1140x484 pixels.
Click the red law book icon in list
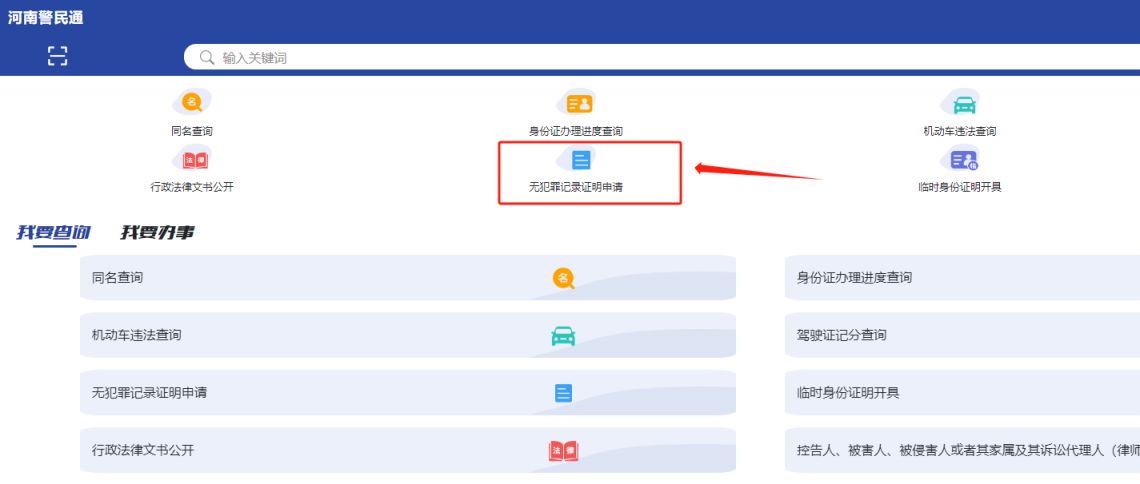[564, 451]
